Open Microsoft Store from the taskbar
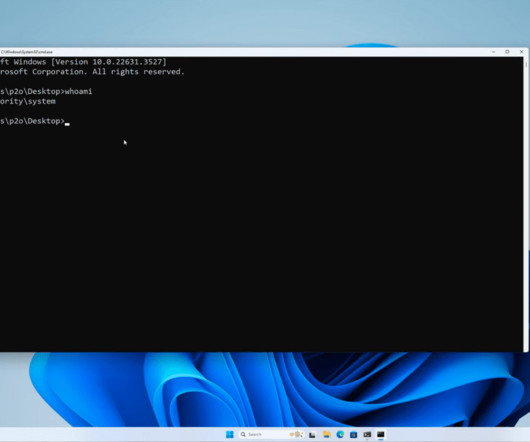This screenshot has width=530, height=442. click(354, 435)
